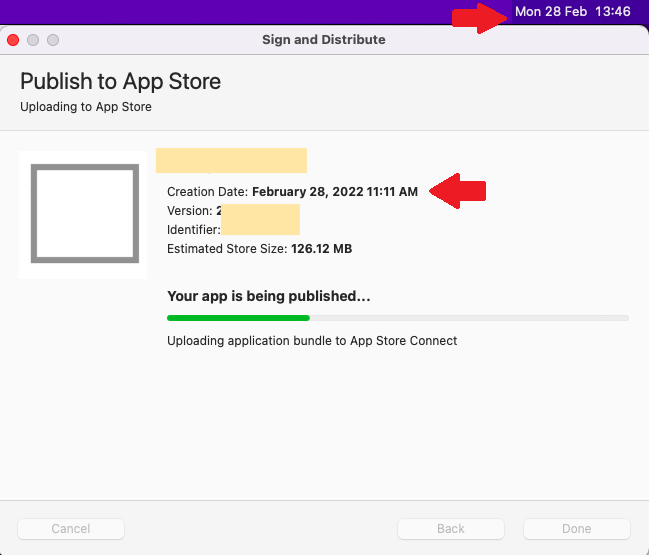Click the 'Uploading to App Store' subtitle
This screenshot has height=555, width=649.
[86, 106]
